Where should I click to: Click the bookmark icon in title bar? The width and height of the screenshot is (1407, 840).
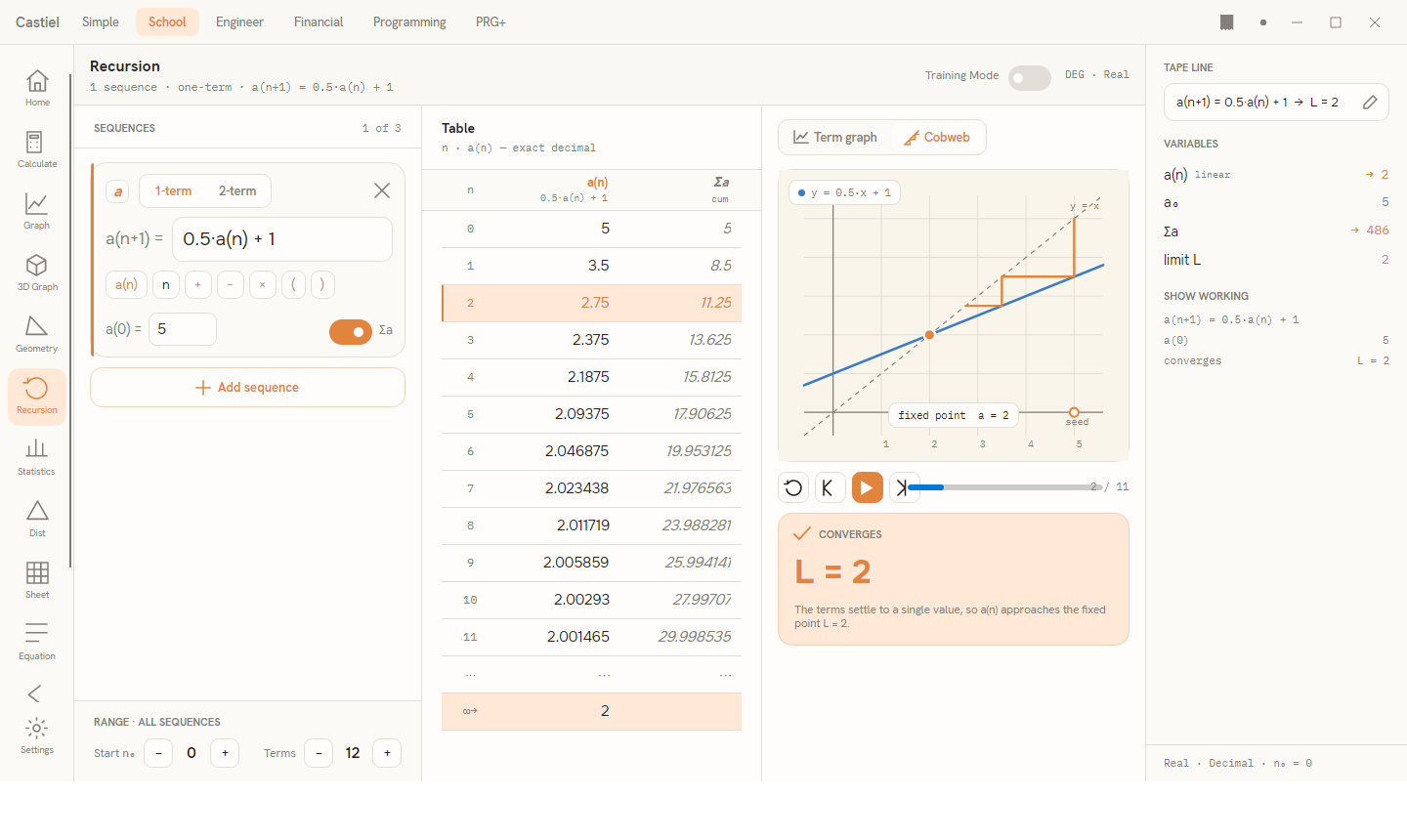pos(1227,22)
